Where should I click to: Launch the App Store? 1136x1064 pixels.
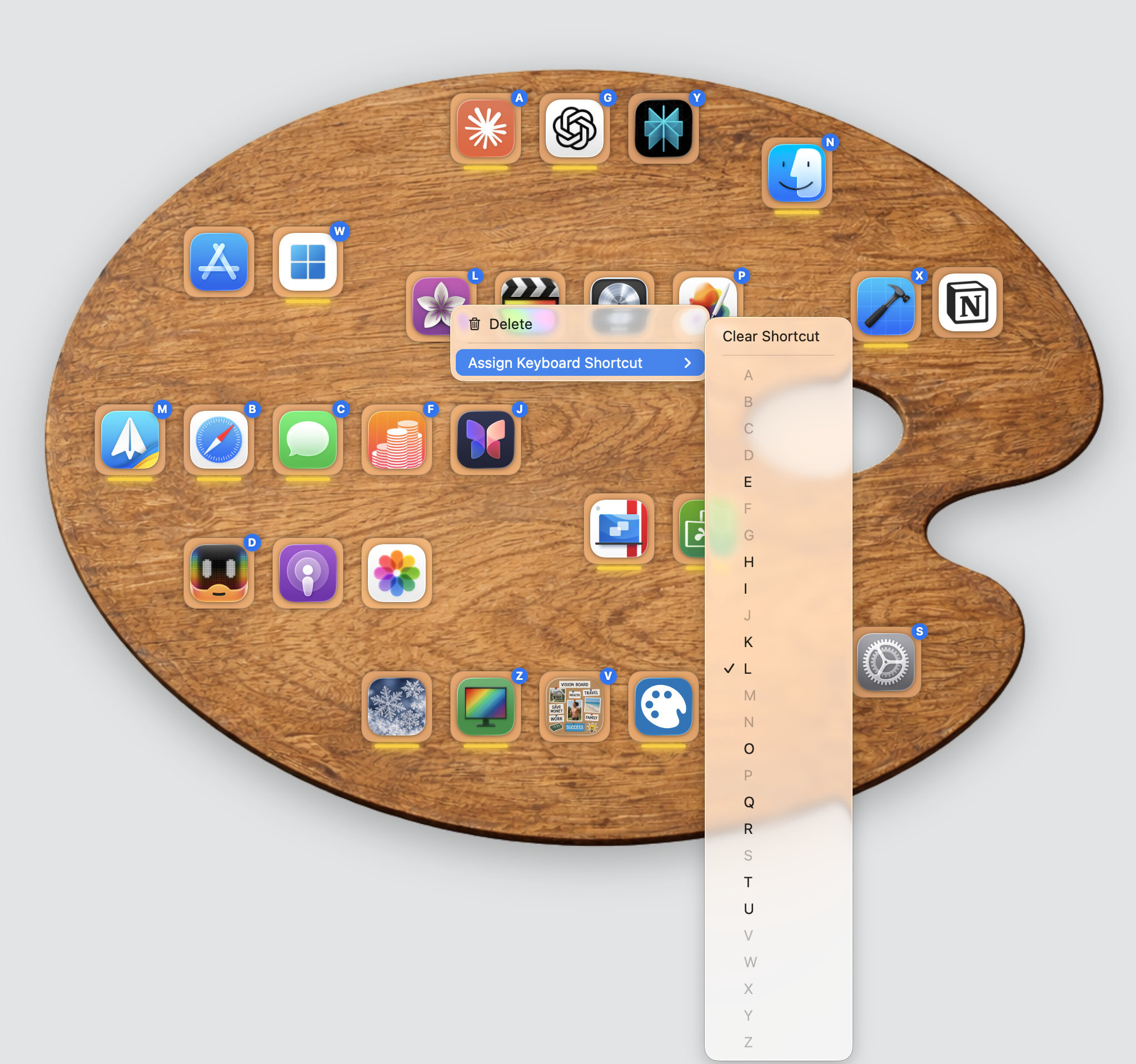[219, 263]
